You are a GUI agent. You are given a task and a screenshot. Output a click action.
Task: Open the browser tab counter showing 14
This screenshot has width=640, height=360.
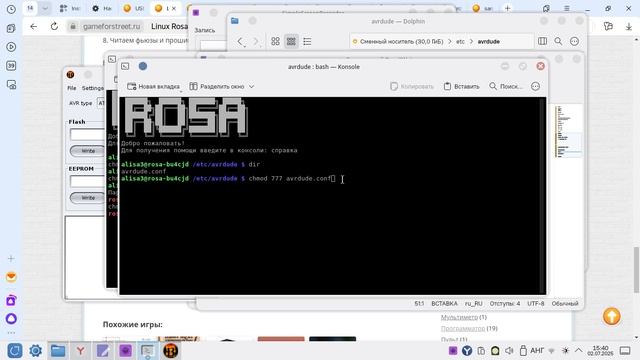30,8
